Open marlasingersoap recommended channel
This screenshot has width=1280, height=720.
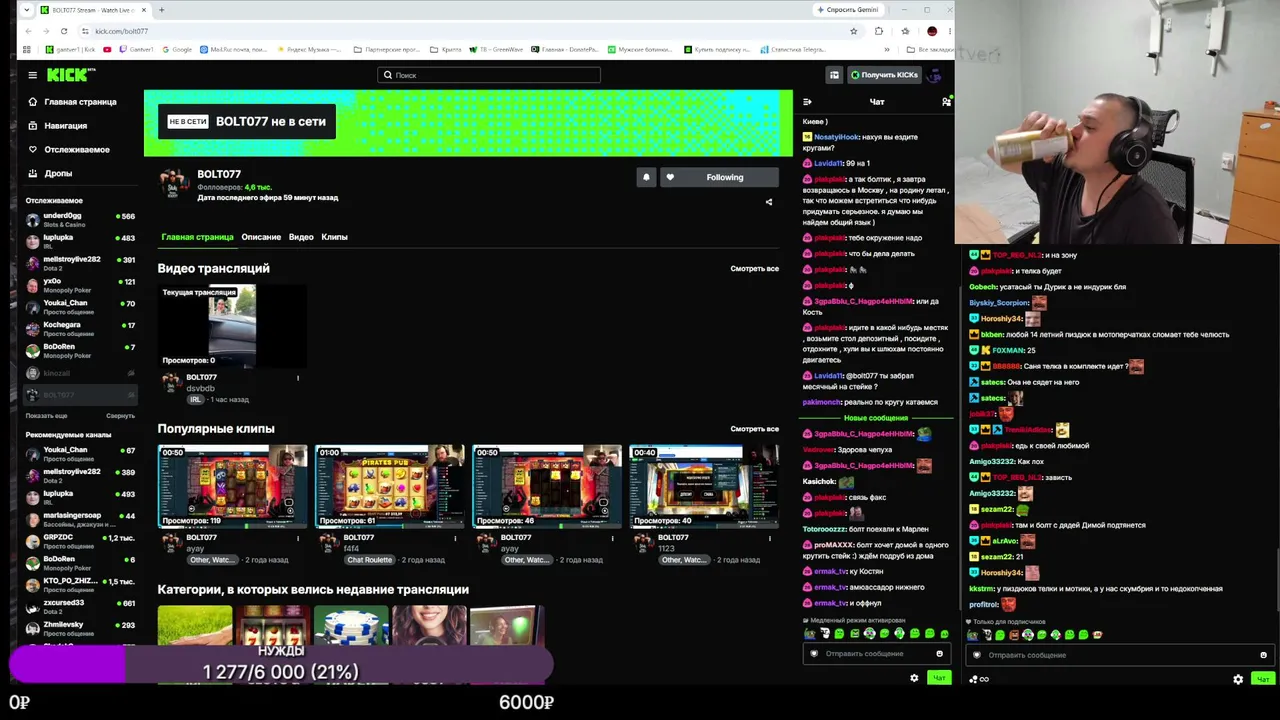coord(80,519)
